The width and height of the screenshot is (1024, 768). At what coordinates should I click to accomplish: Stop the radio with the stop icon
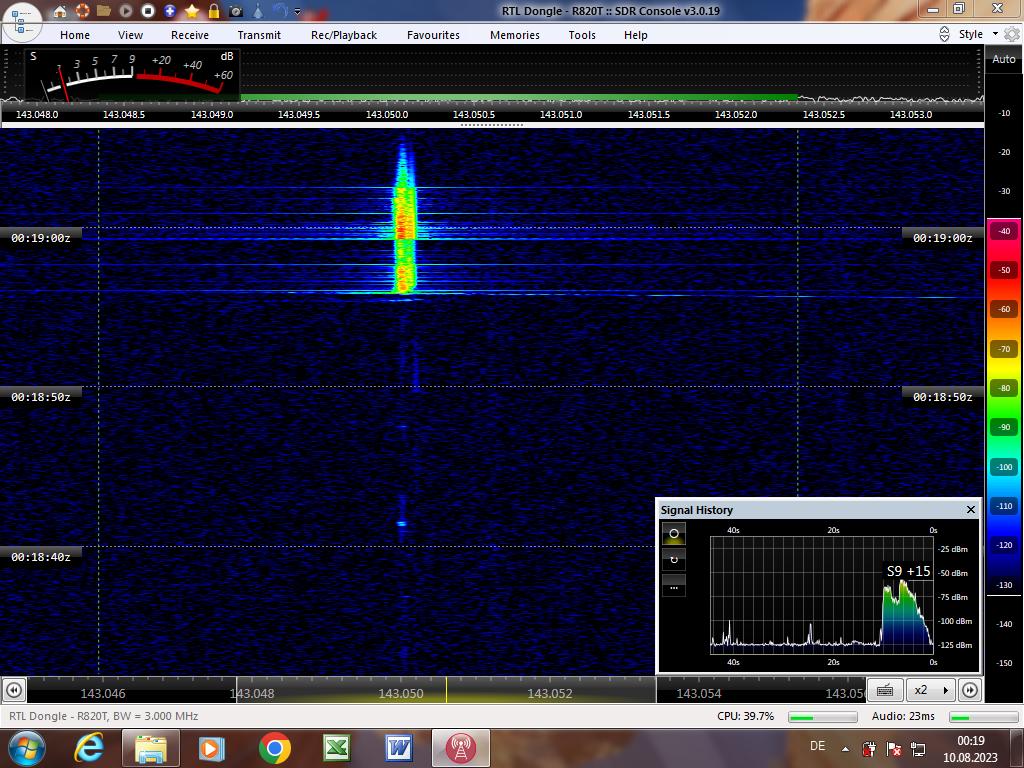click(148, 10)
